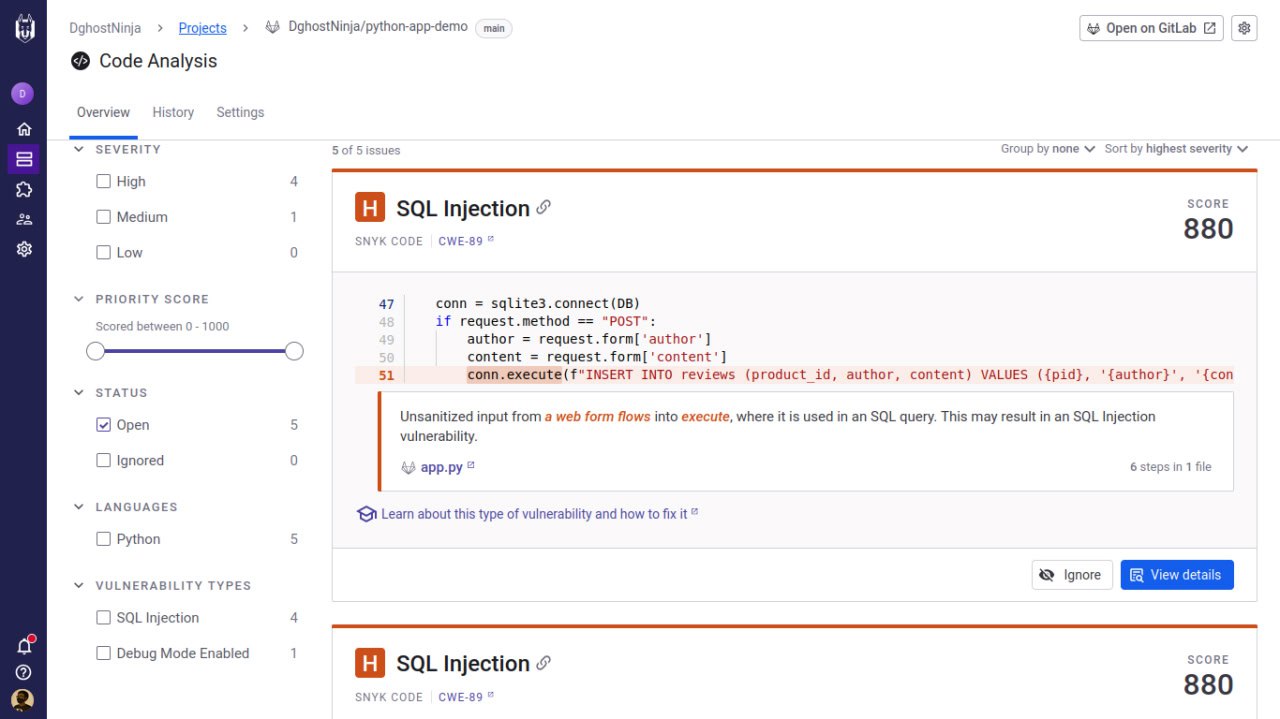Switch to the History tab

pos(173,112)
